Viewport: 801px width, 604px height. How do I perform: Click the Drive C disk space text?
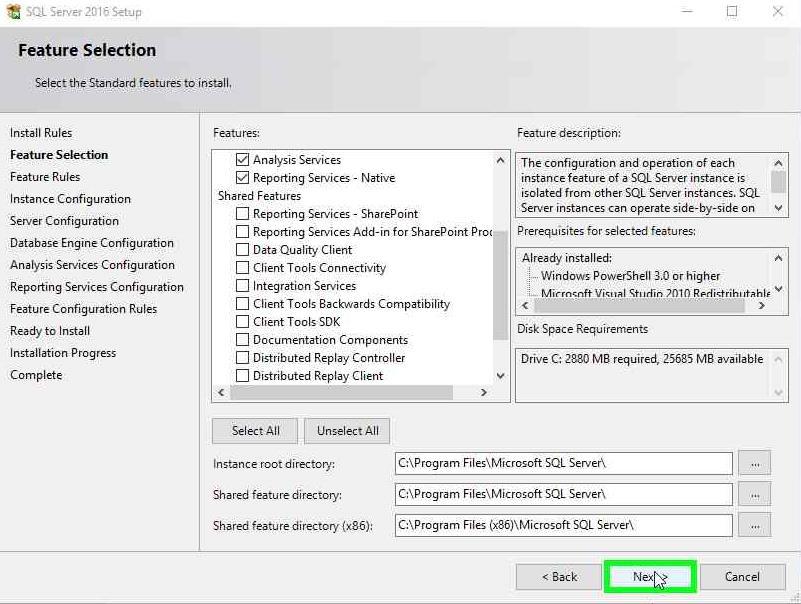(x=642, y=359)
